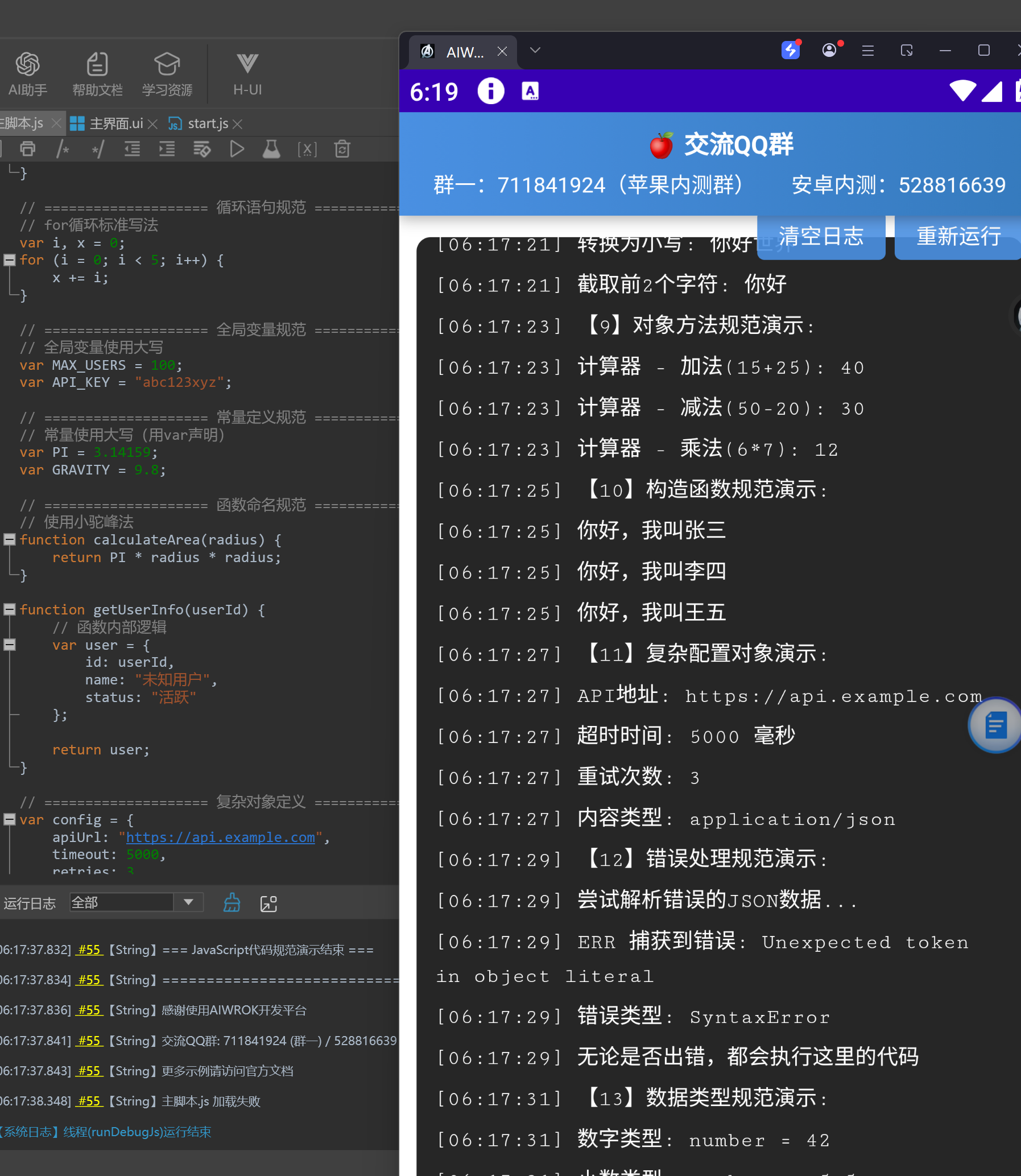Screen dimensions: 1021x1176
Task: Run script with the play icon
Action: (x=237, y=149)
